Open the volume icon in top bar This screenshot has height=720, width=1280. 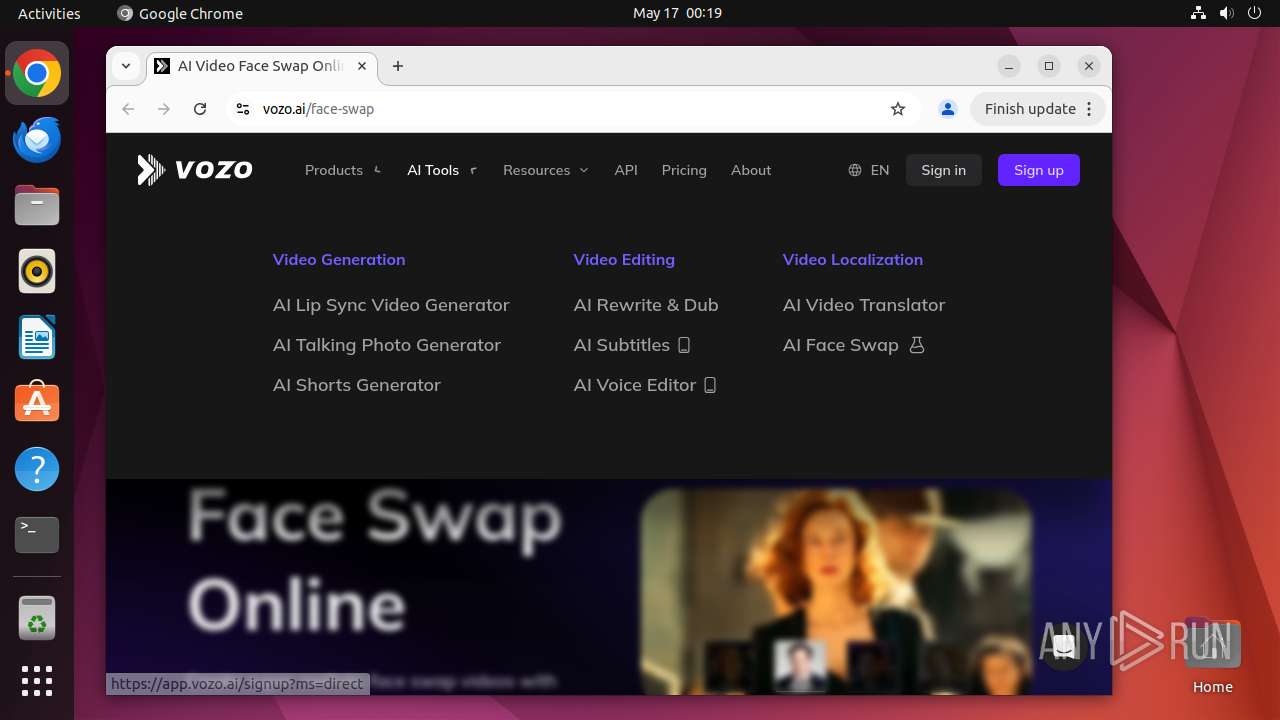click(x=1227, y=13)
